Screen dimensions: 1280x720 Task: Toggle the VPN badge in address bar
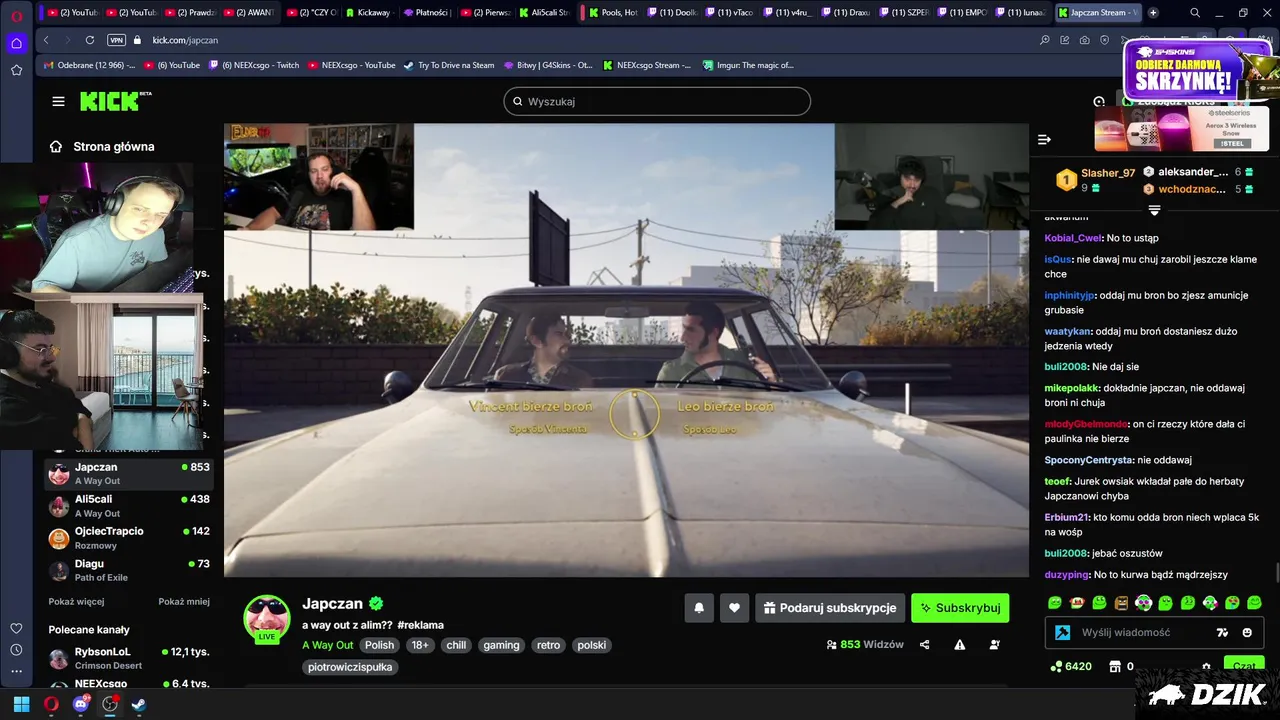116,40
